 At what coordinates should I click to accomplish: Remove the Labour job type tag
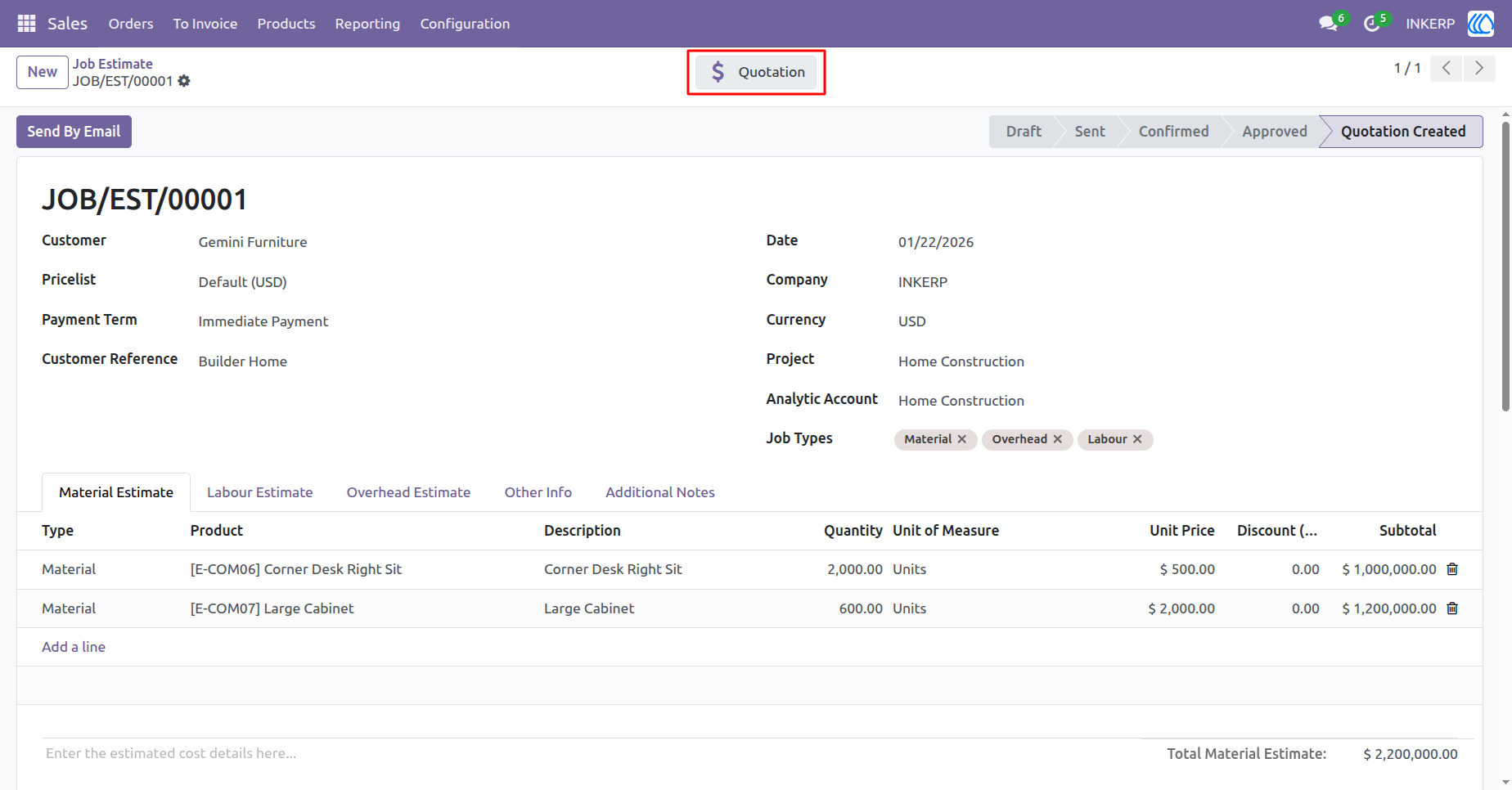[1137, 439]
